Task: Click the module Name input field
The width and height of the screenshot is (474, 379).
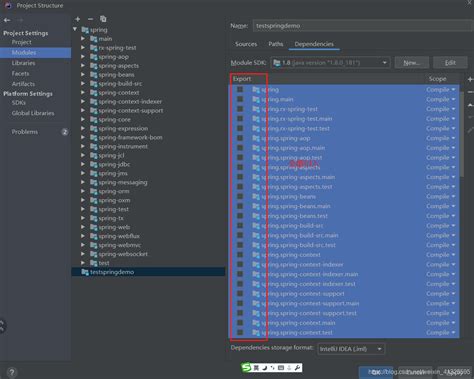Action: click(363, 26)
